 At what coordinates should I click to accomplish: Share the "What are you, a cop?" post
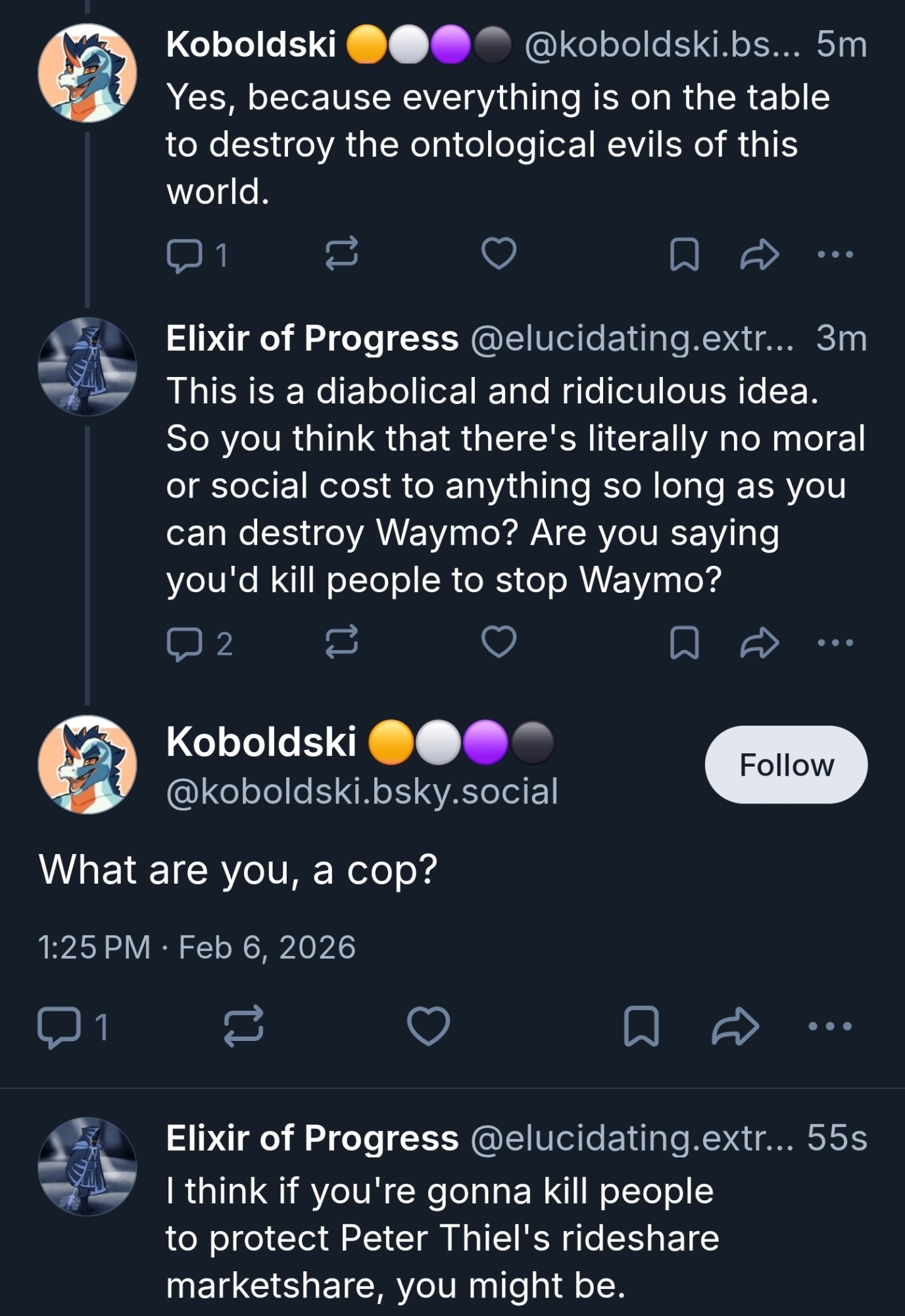[x=735, y=1026]
